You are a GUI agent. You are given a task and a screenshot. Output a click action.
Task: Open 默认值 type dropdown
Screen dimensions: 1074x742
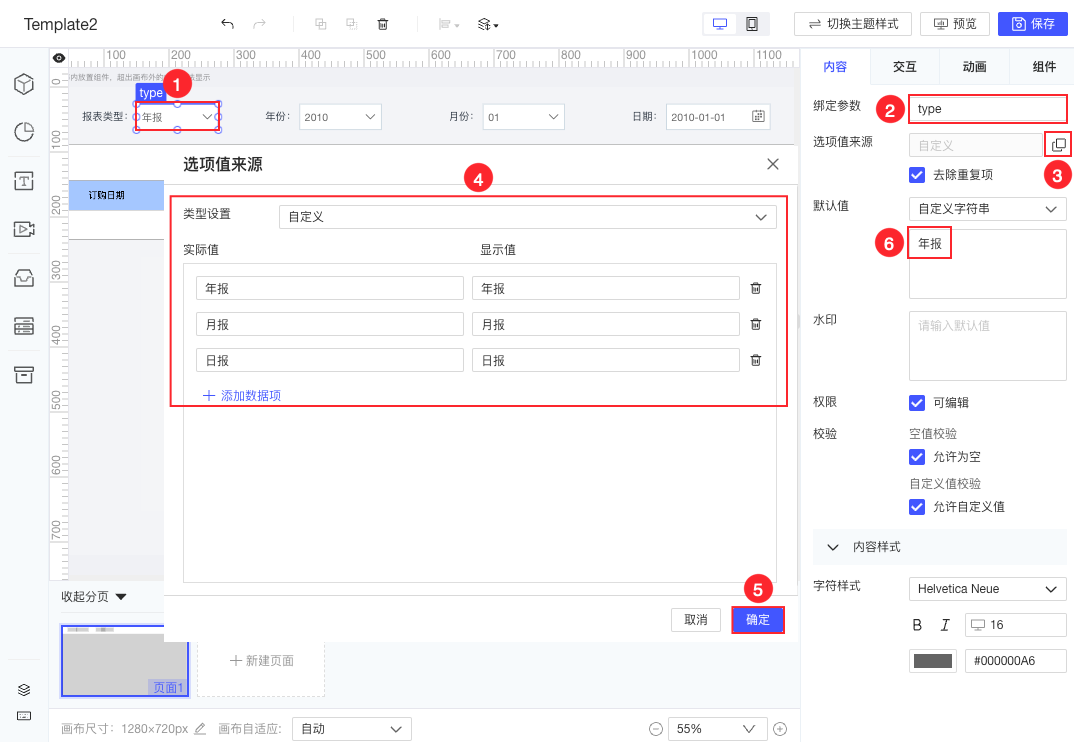tap(987, 208)
